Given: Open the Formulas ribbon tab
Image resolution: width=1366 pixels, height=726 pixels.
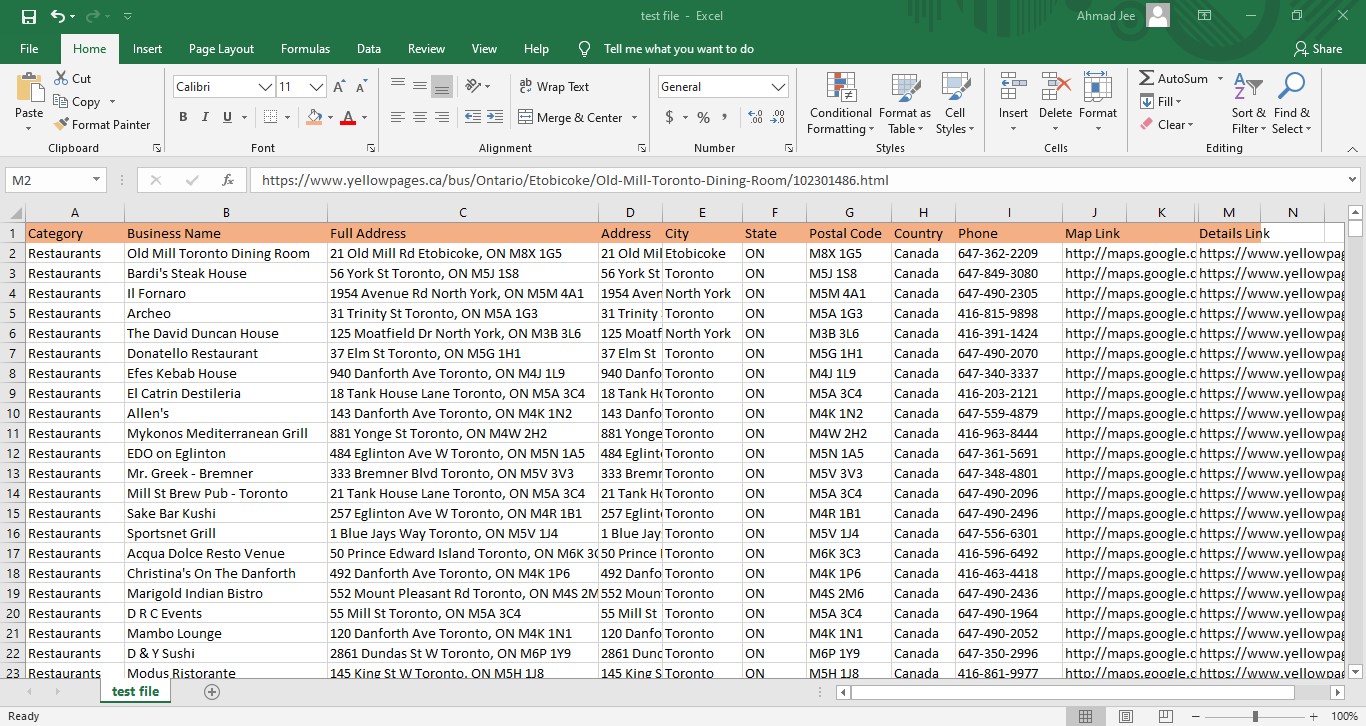Looking at the screenshot, I should tap(305, 49).
